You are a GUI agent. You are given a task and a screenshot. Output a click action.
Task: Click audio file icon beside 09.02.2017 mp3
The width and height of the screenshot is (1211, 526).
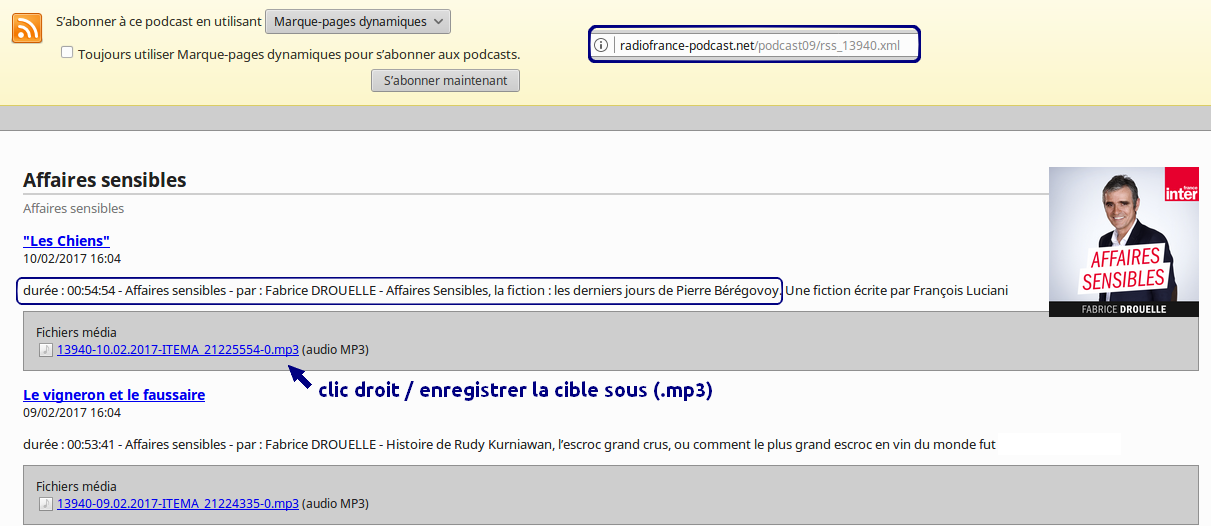(x=45, y=504)
